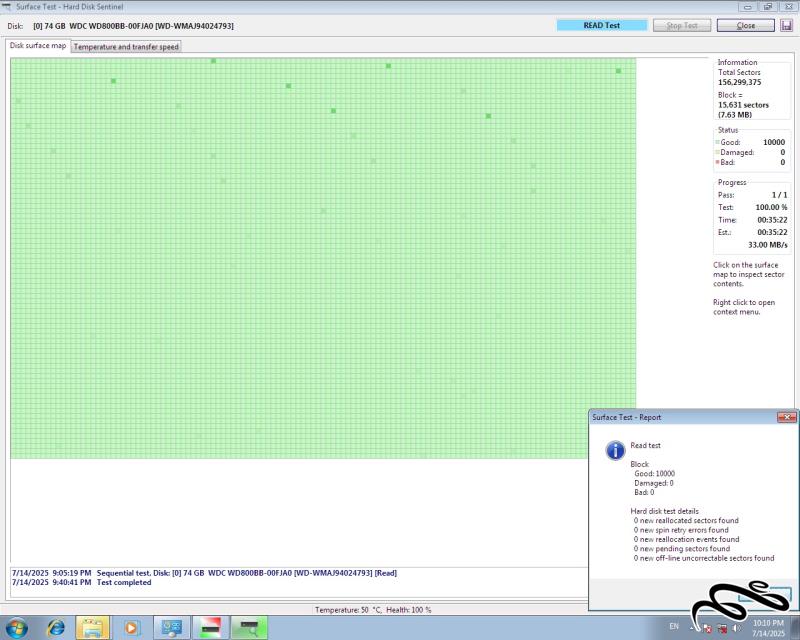Image resolution: width=800 pixels, height=640 pixels.
Task: Click the READ Test label
Action: click(602, 25)
